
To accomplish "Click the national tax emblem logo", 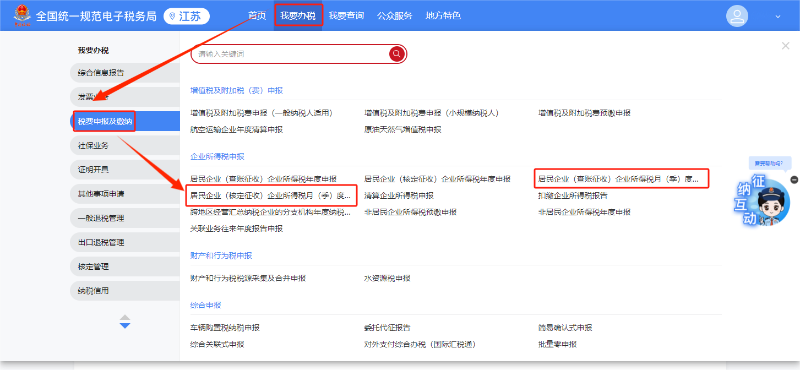I will tap(22, 15).
